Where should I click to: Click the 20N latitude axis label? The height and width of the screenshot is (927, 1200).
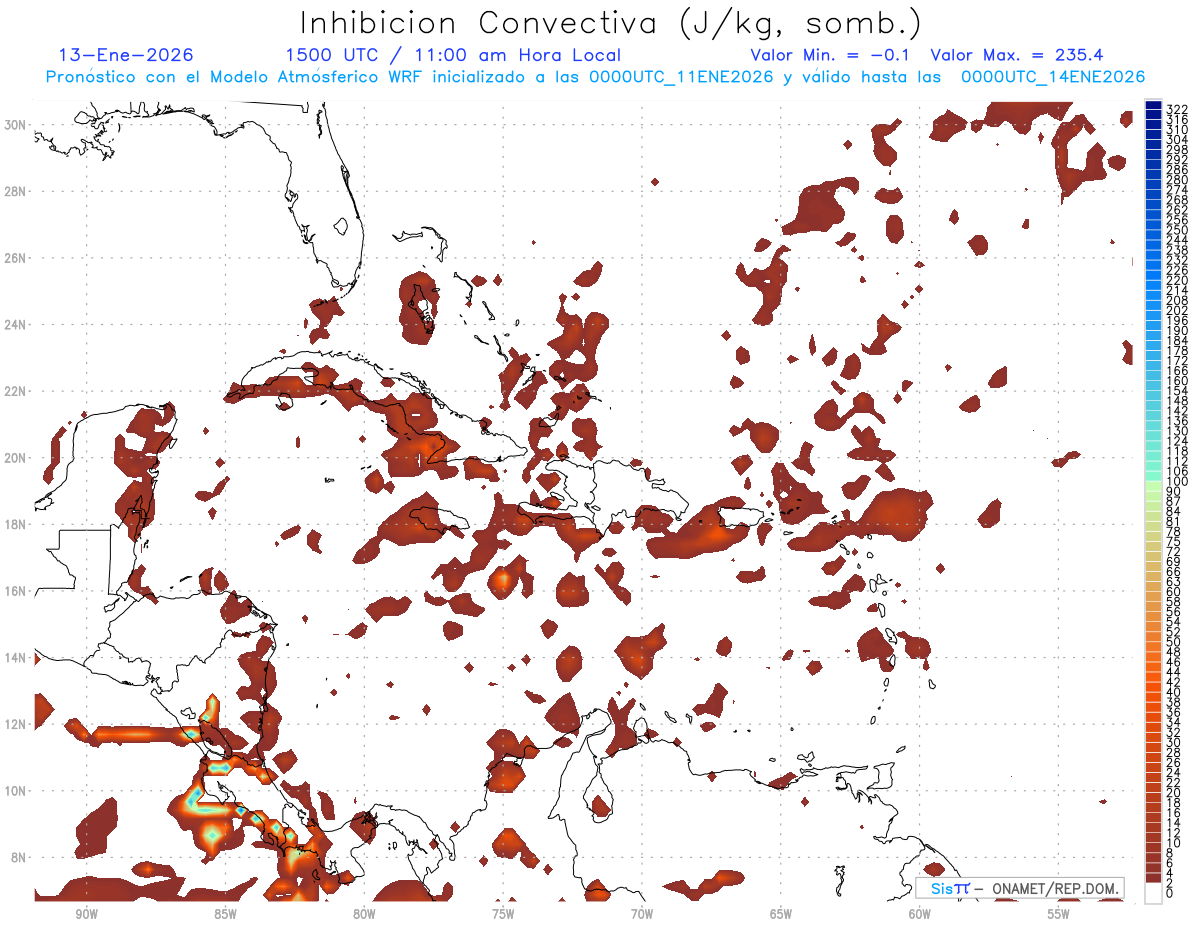click(15, 458)
